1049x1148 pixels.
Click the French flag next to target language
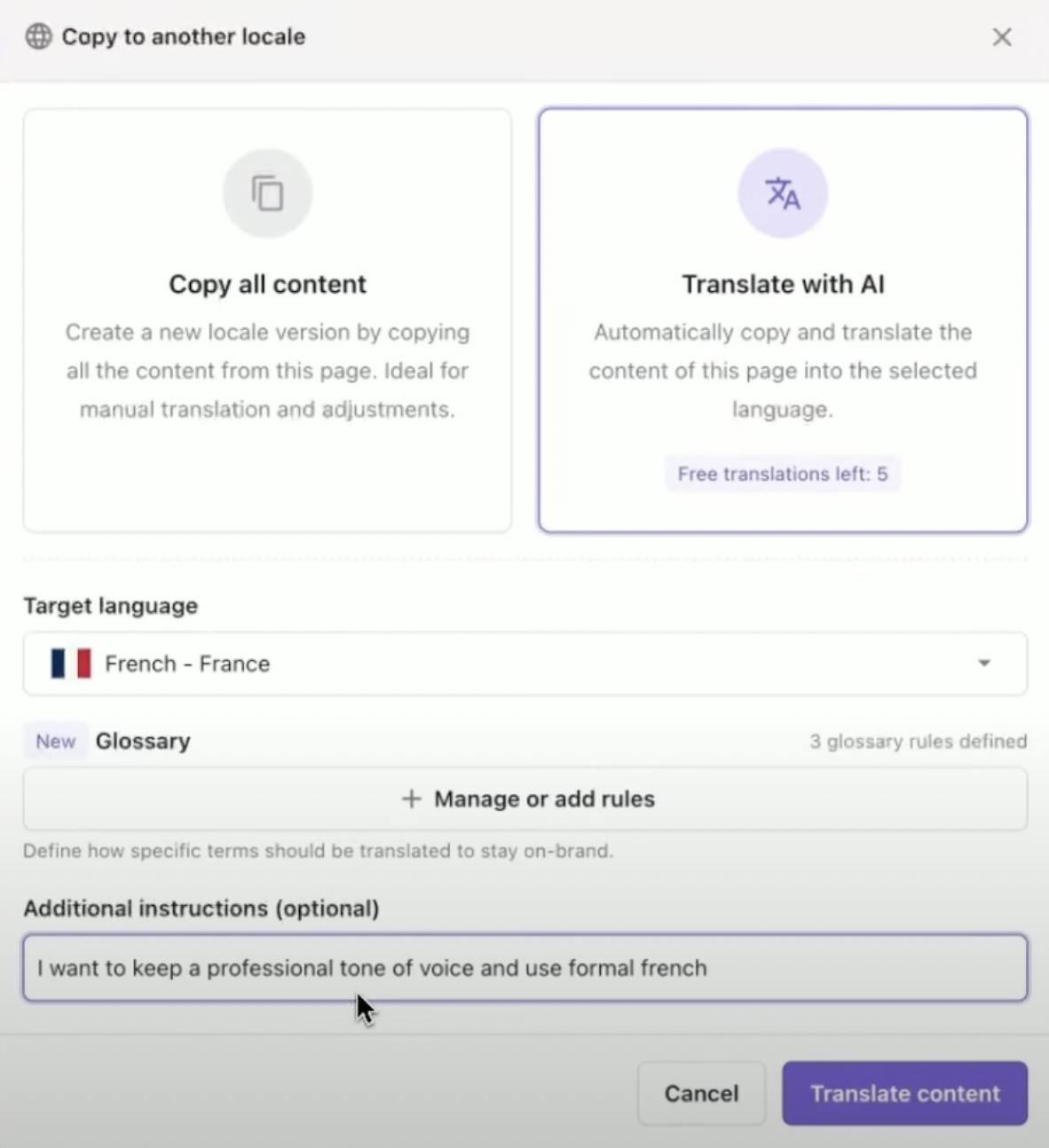click(x=71, y=663)
